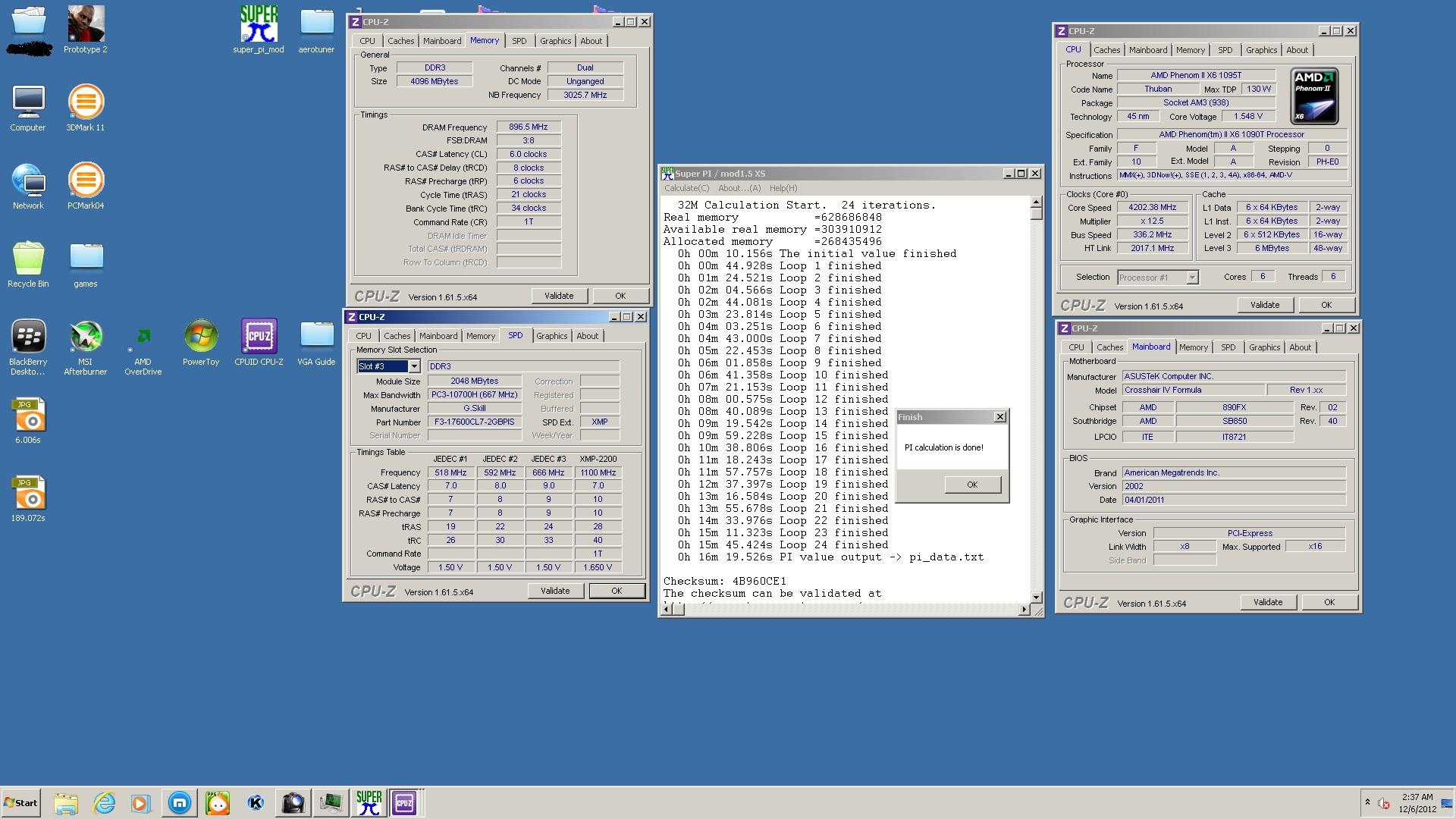Open About tab in Mainboard CPU-Z window

1300,347
